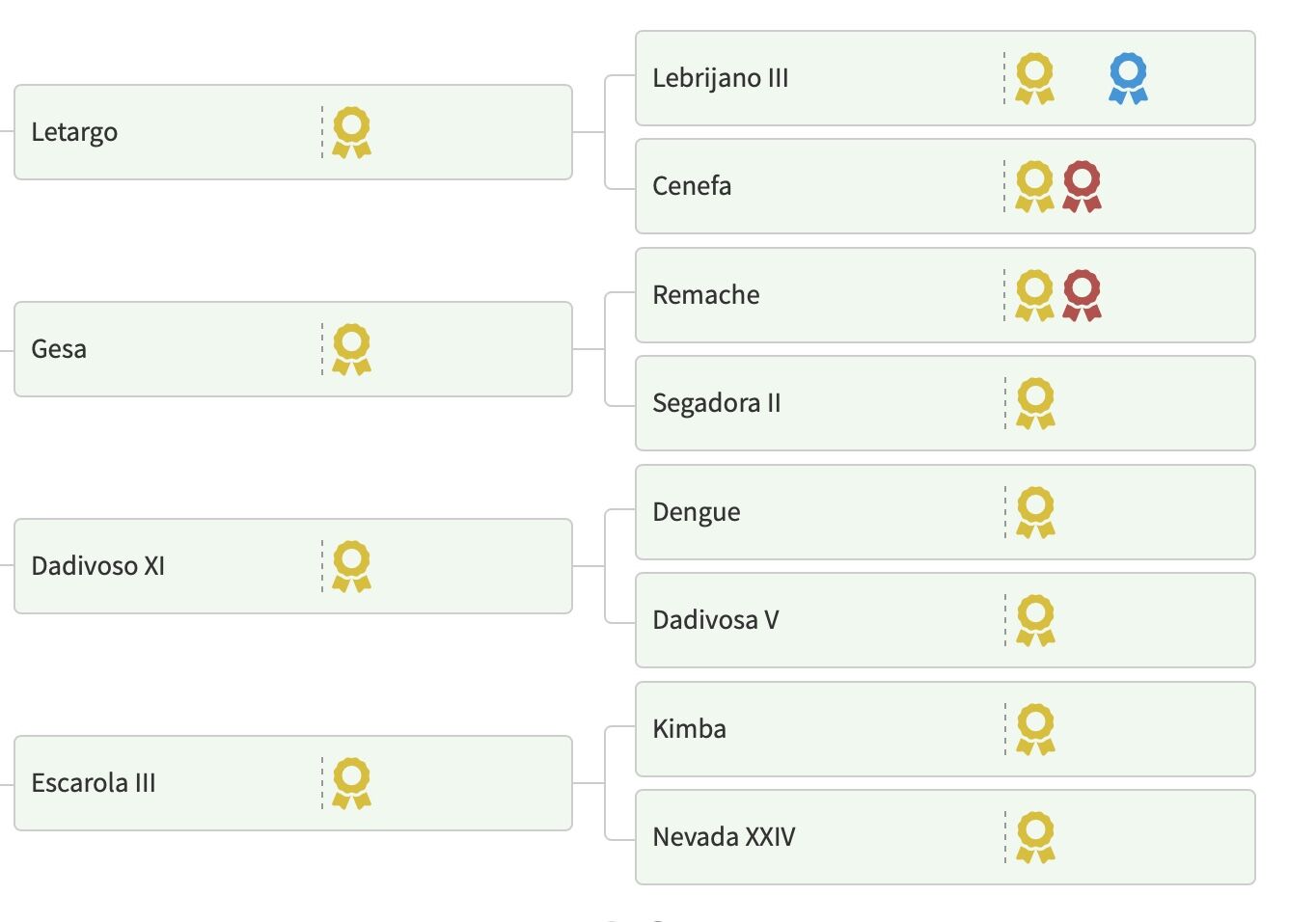Open the Remache horse name

(x=705, y=295)
